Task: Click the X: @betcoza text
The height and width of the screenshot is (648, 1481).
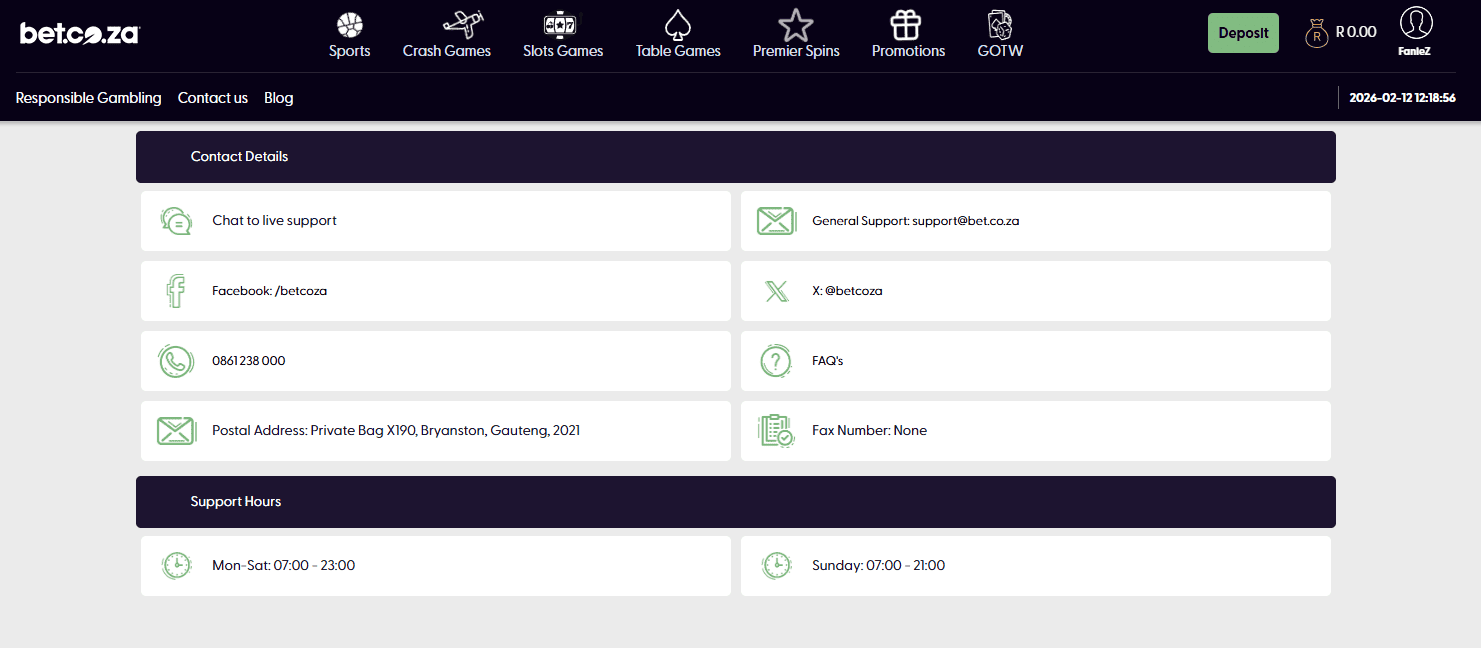Action: pyautogui.click(x=847, y=291)
